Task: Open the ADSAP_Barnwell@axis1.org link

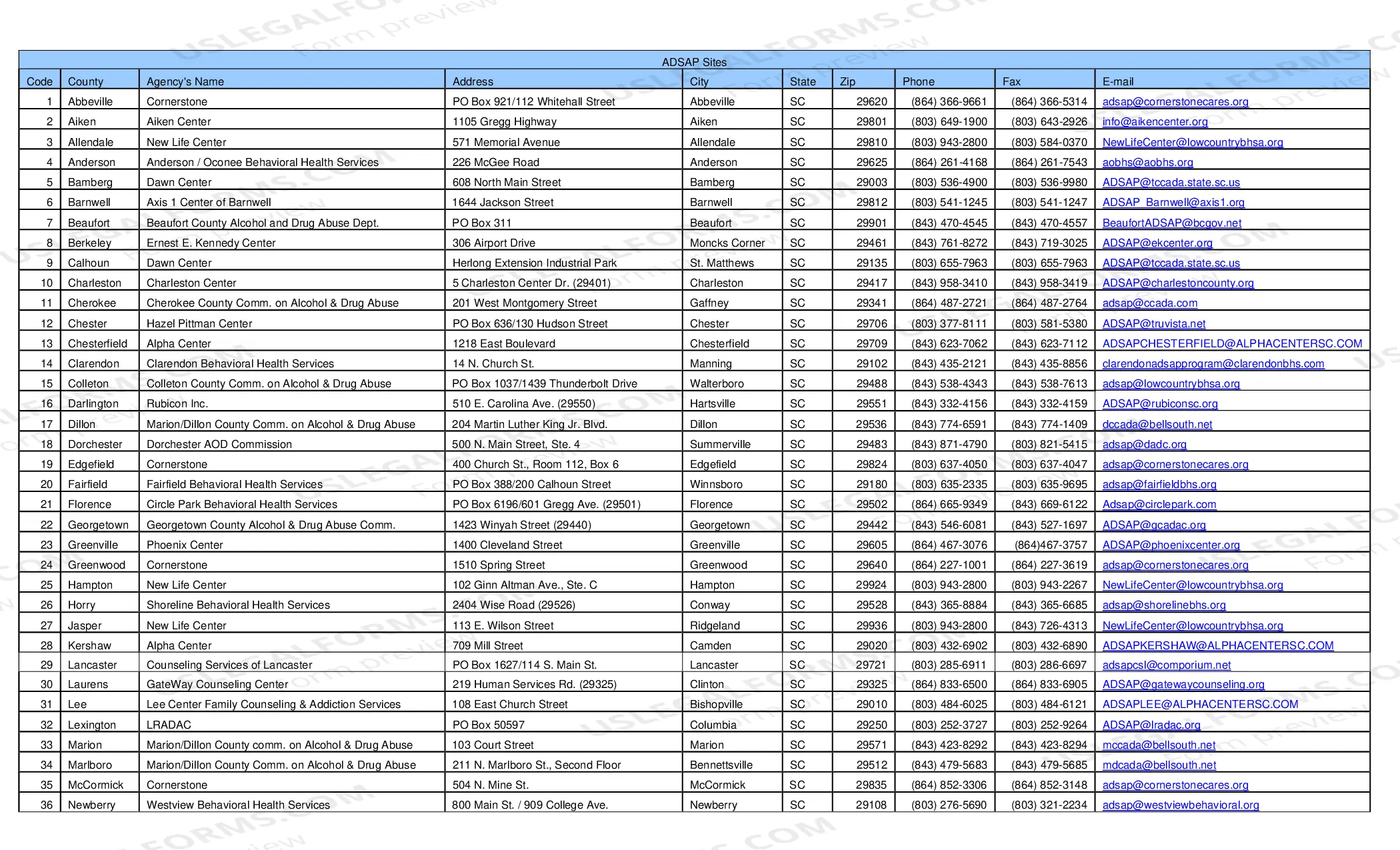Action: point(1173,203)
